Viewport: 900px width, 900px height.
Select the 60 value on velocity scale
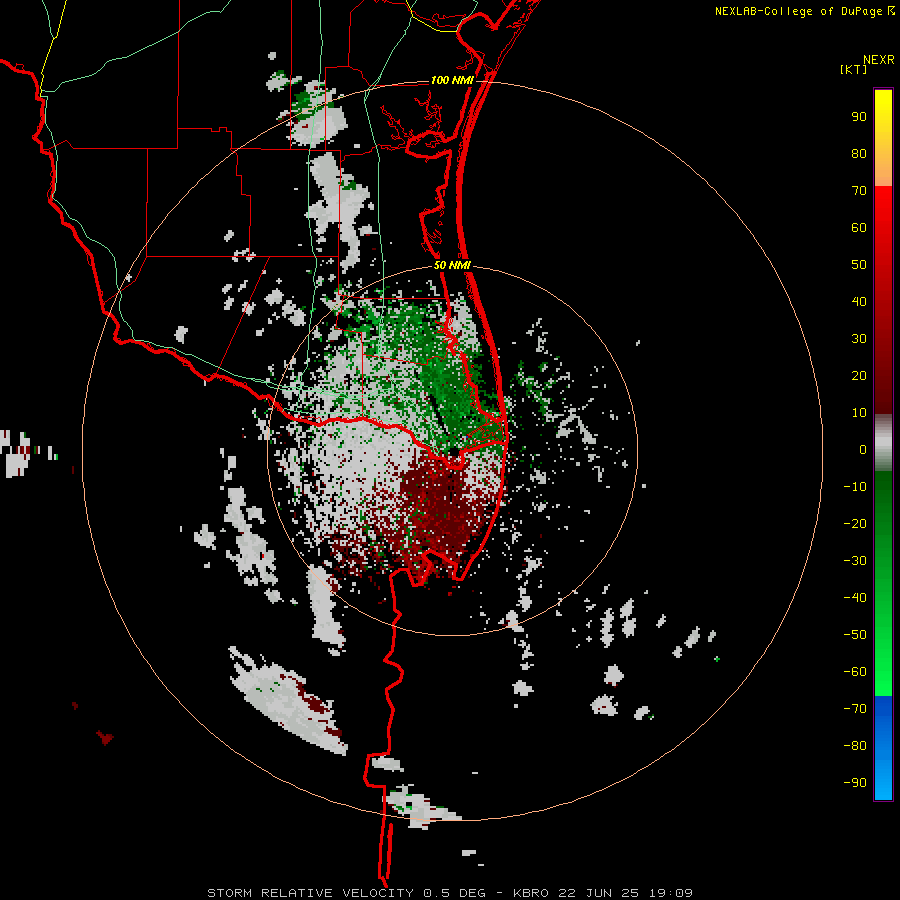tap(859, 227)
